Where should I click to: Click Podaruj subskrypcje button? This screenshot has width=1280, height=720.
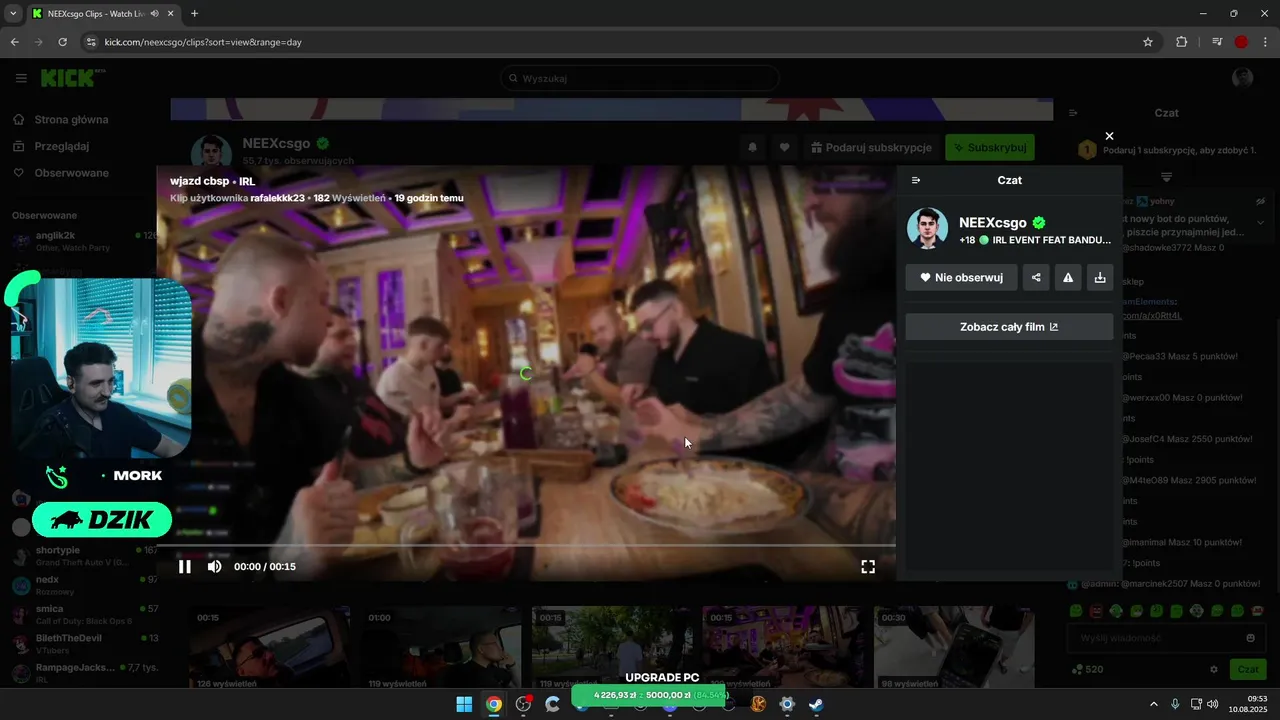[872, 147]
